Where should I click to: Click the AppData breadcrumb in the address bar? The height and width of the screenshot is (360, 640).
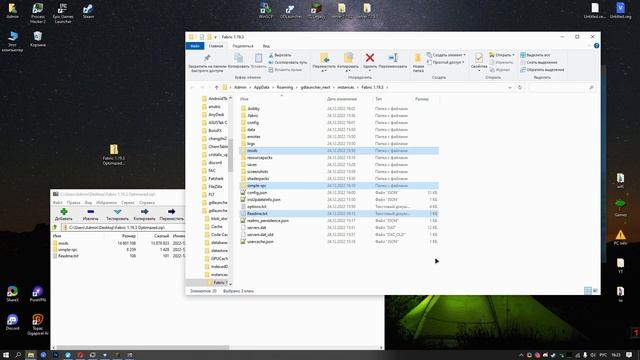262,87
